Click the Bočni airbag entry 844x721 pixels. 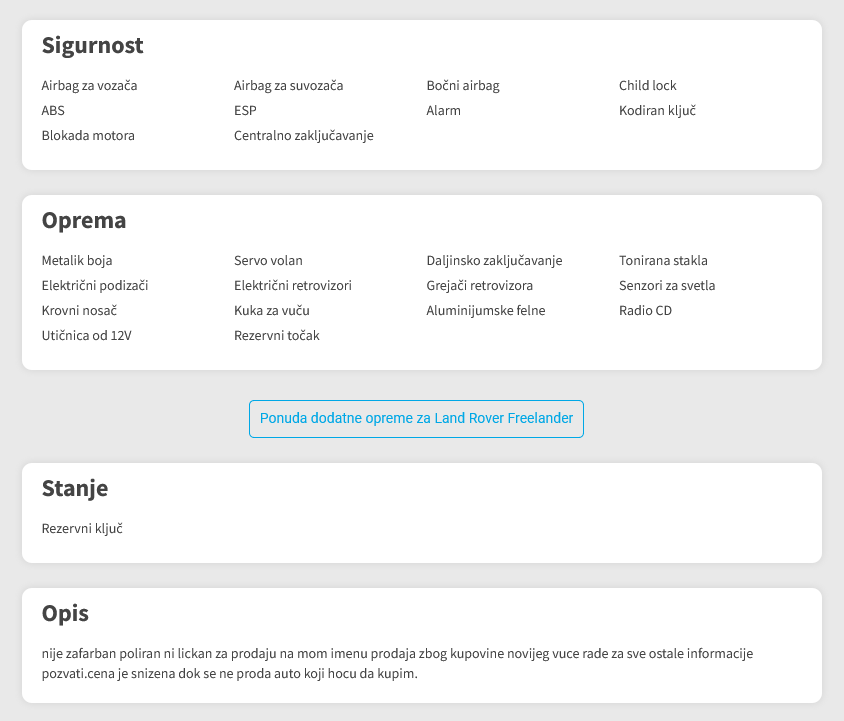(x=463, y=86)
